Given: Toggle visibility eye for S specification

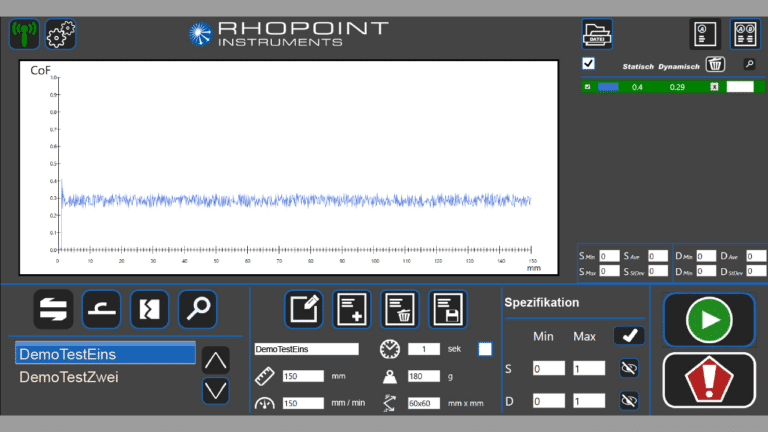Looking at the screenshot, I should [x=629, y=368].
